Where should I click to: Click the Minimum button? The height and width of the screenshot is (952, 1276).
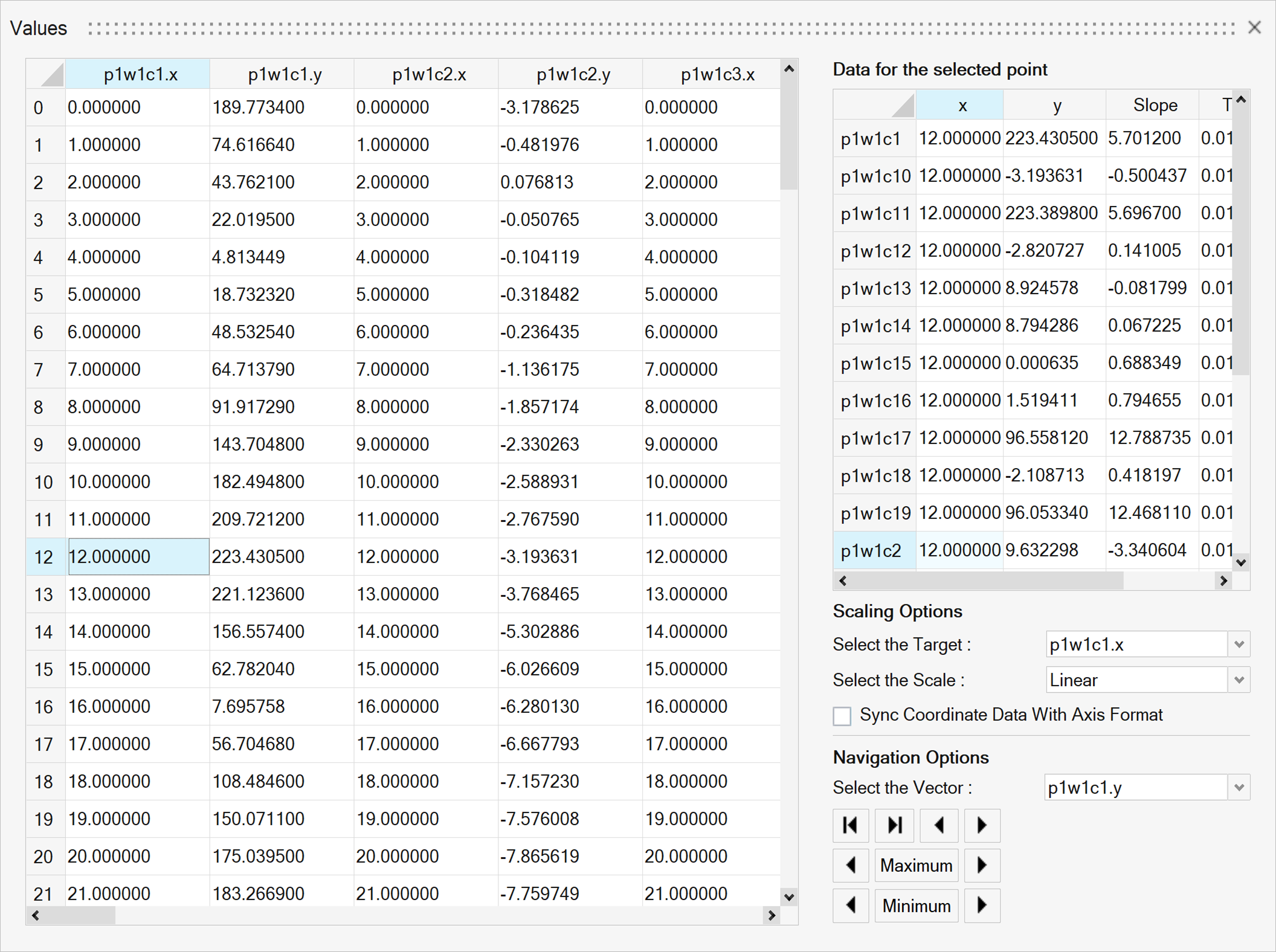point(916,905)
